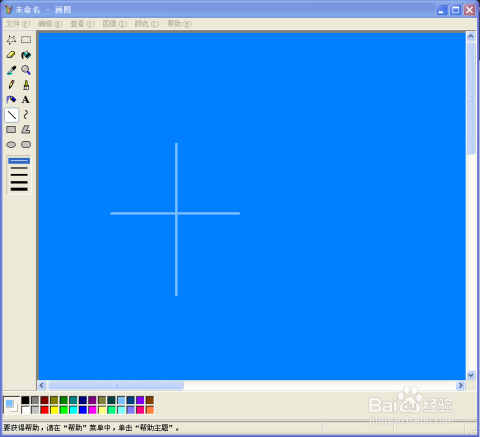
Task: Open the 图像 (Image) menu
Action: pyautogui.click(x=115, y=24)
